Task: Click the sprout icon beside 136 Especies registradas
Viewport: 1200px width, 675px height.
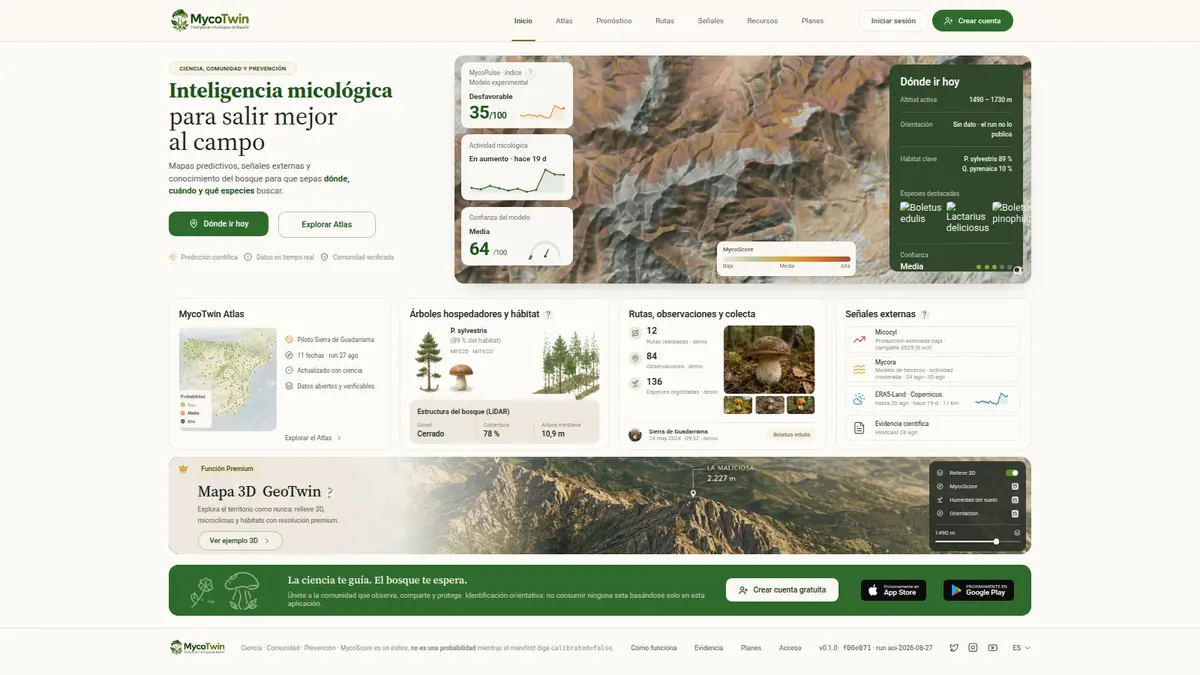Action: [x=635, y=383]
